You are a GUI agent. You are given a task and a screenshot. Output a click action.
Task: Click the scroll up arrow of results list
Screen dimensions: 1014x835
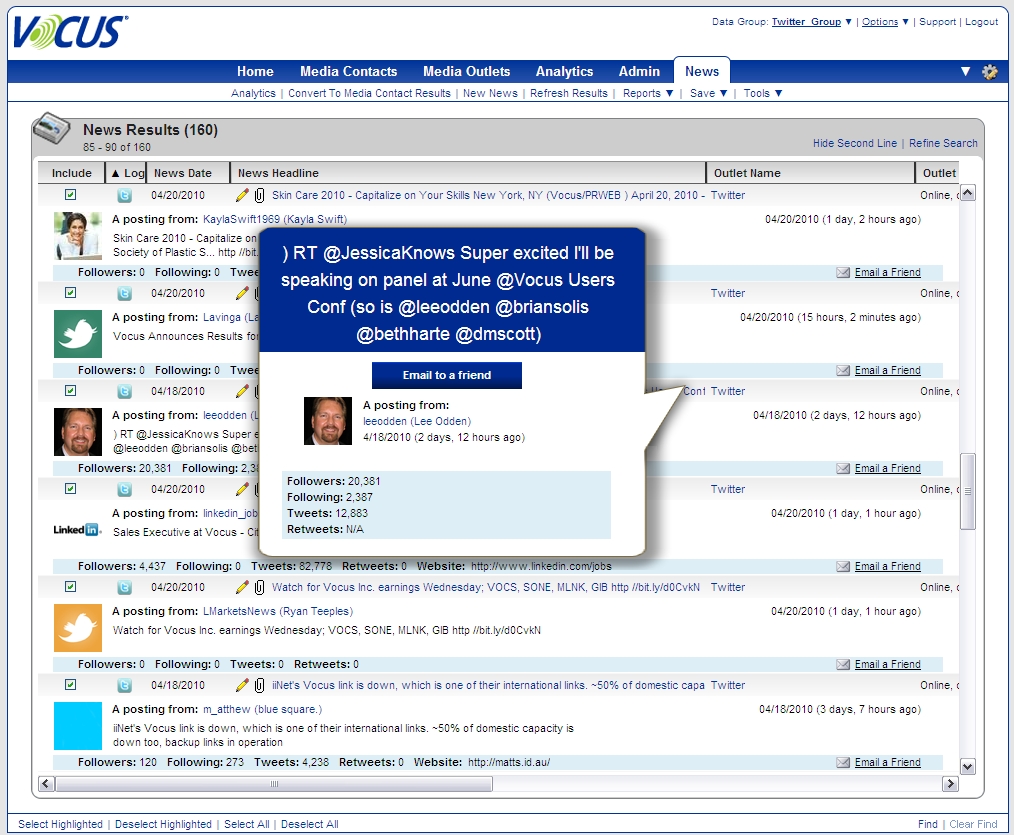pos(967,193)
